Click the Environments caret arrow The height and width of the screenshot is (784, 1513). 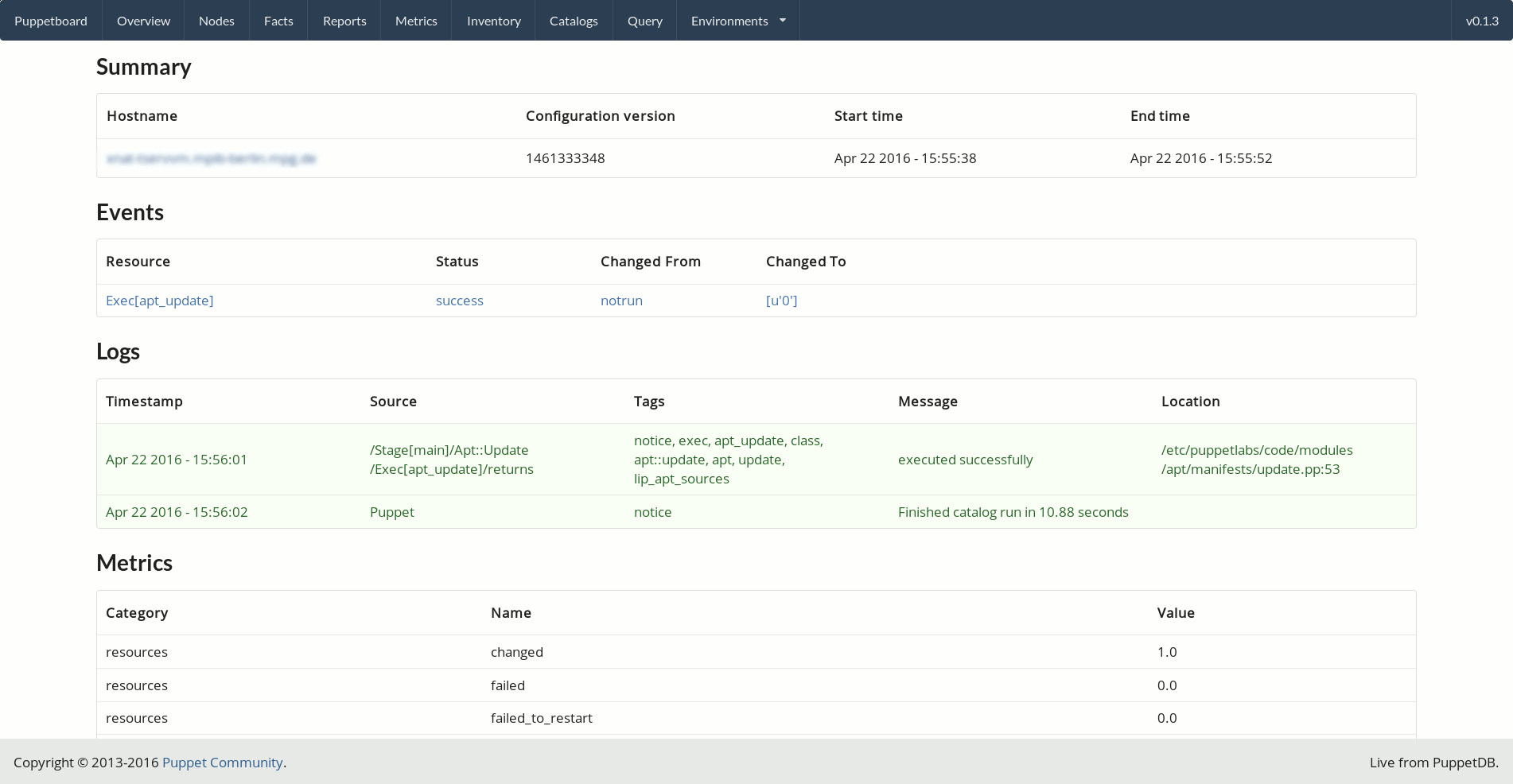point(783,21)
